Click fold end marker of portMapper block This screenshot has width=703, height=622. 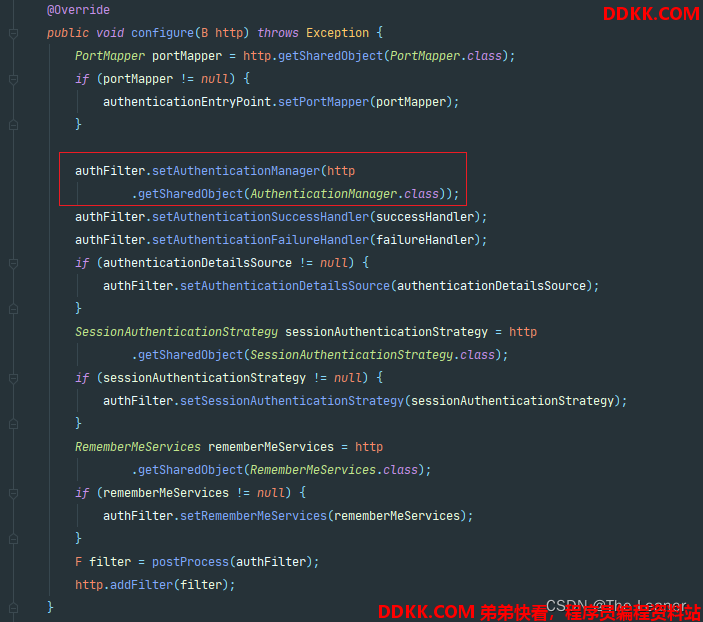[13, 125]
